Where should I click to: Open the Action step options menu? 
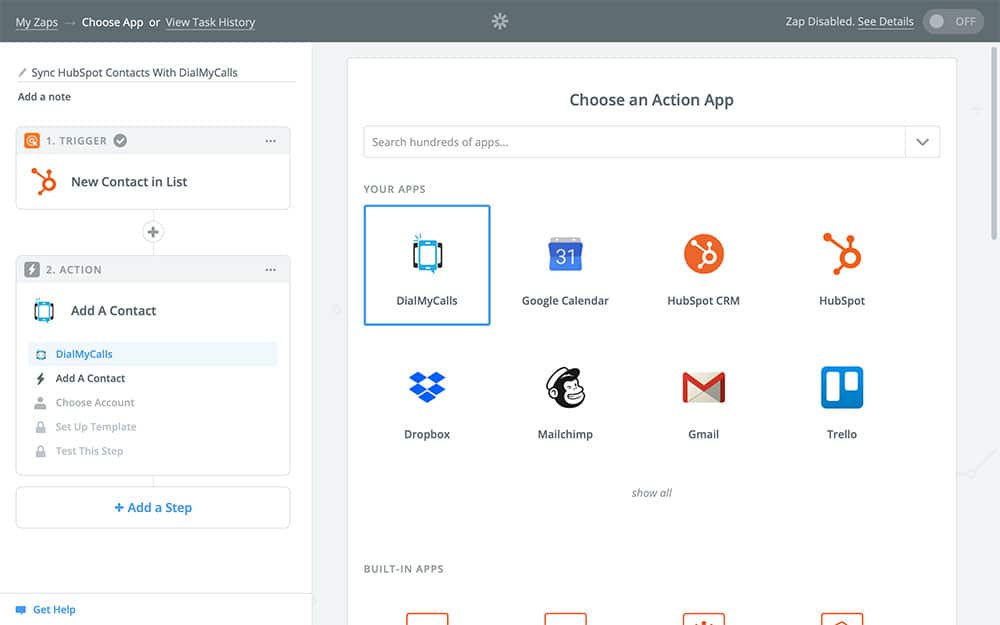coord(271,270)
